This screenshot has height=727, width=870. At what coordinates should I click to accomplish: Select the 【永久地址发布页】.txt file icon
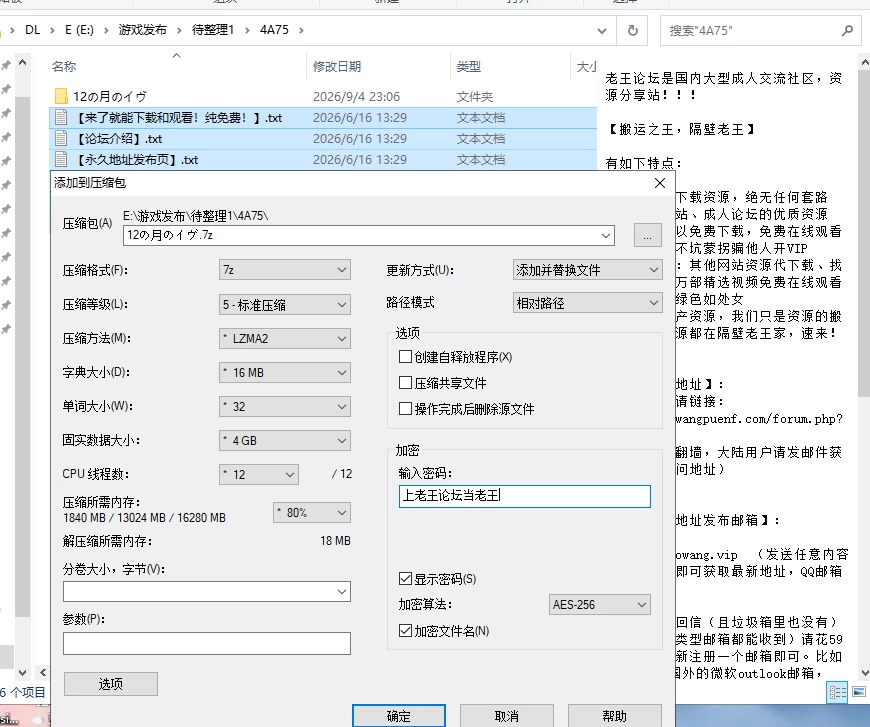(x=62, y=160)
